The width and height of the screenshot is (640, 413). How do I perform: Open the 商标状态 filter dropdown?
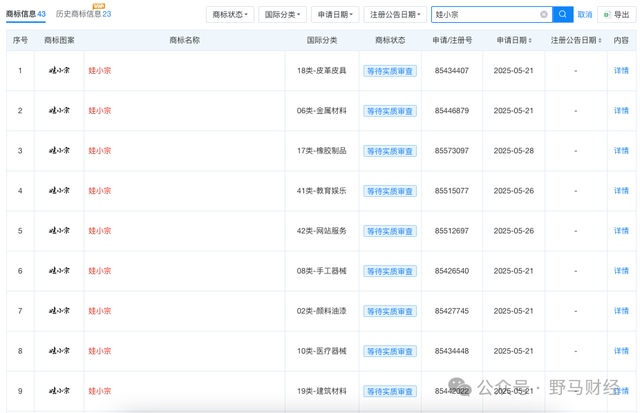click(x=230, y=15)
